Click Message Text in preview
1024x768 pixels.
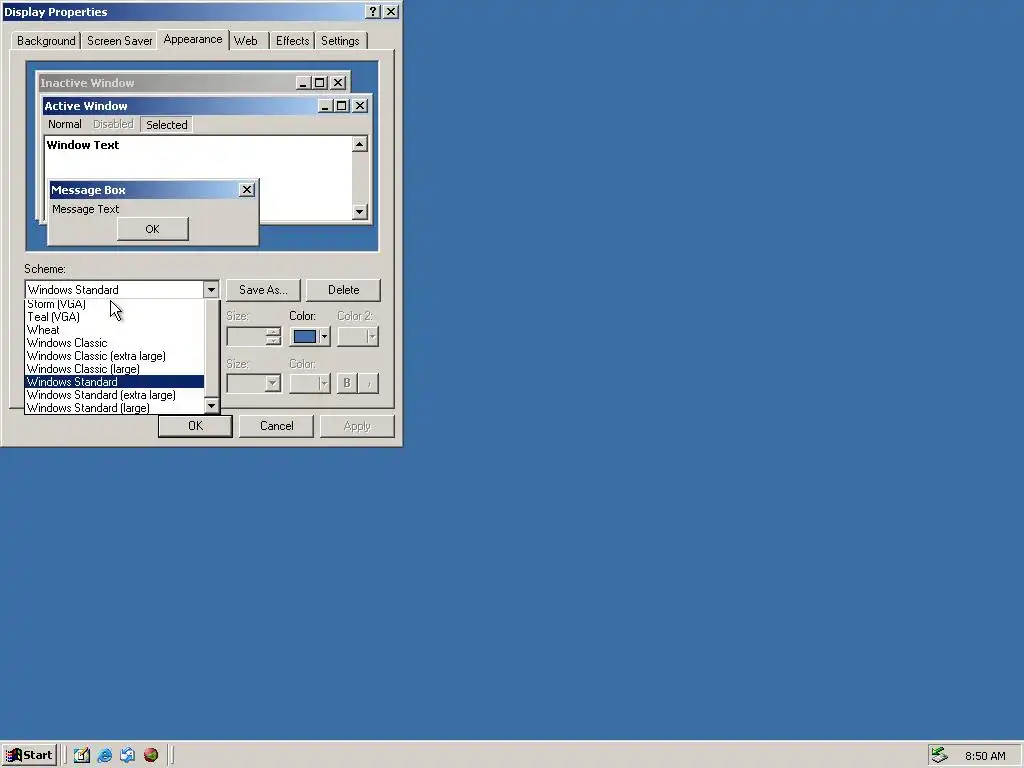[x=86, y=209]
